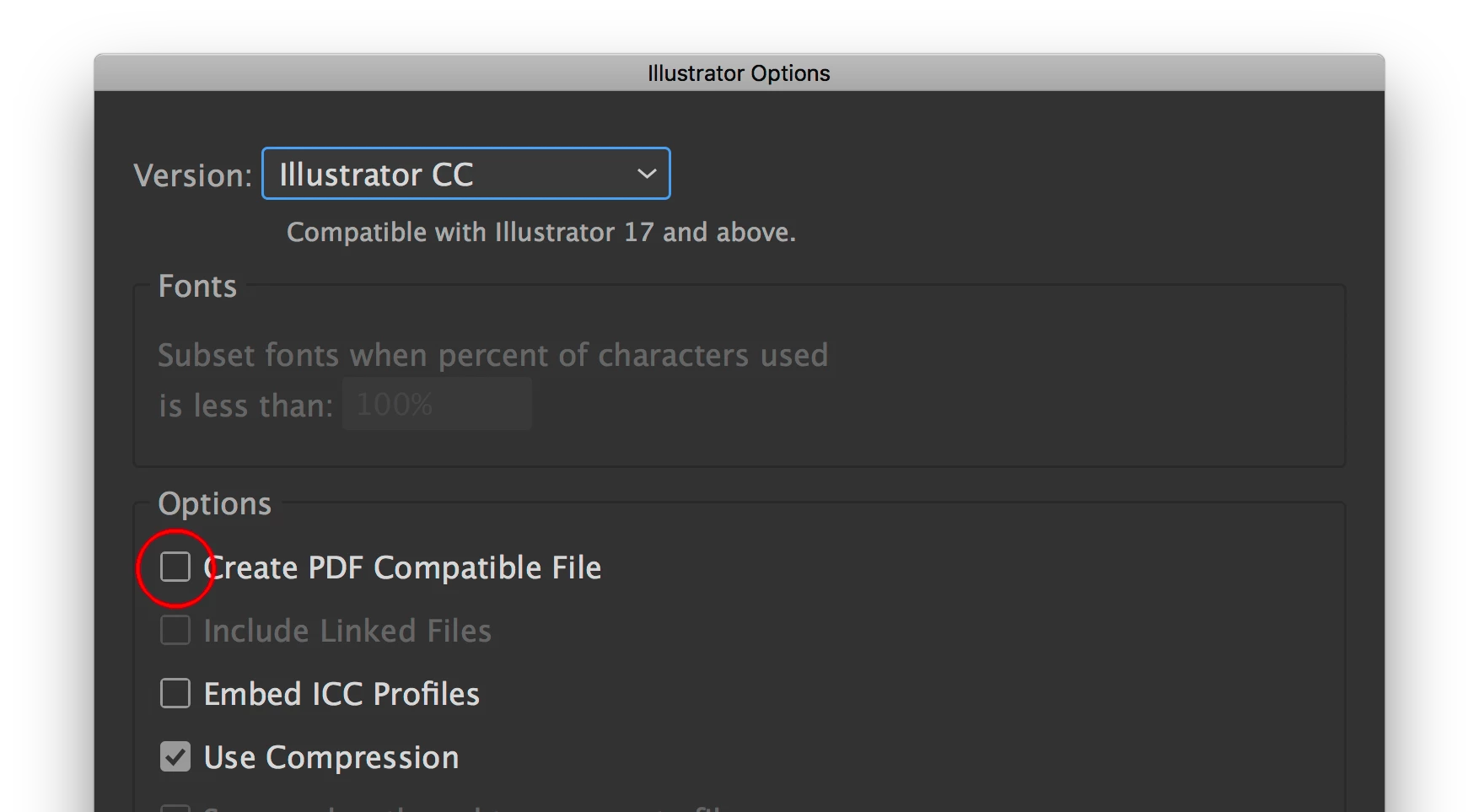Click the Use Compression label text
This screenshot has height=812, width=1479.
[x=331, y=757]
